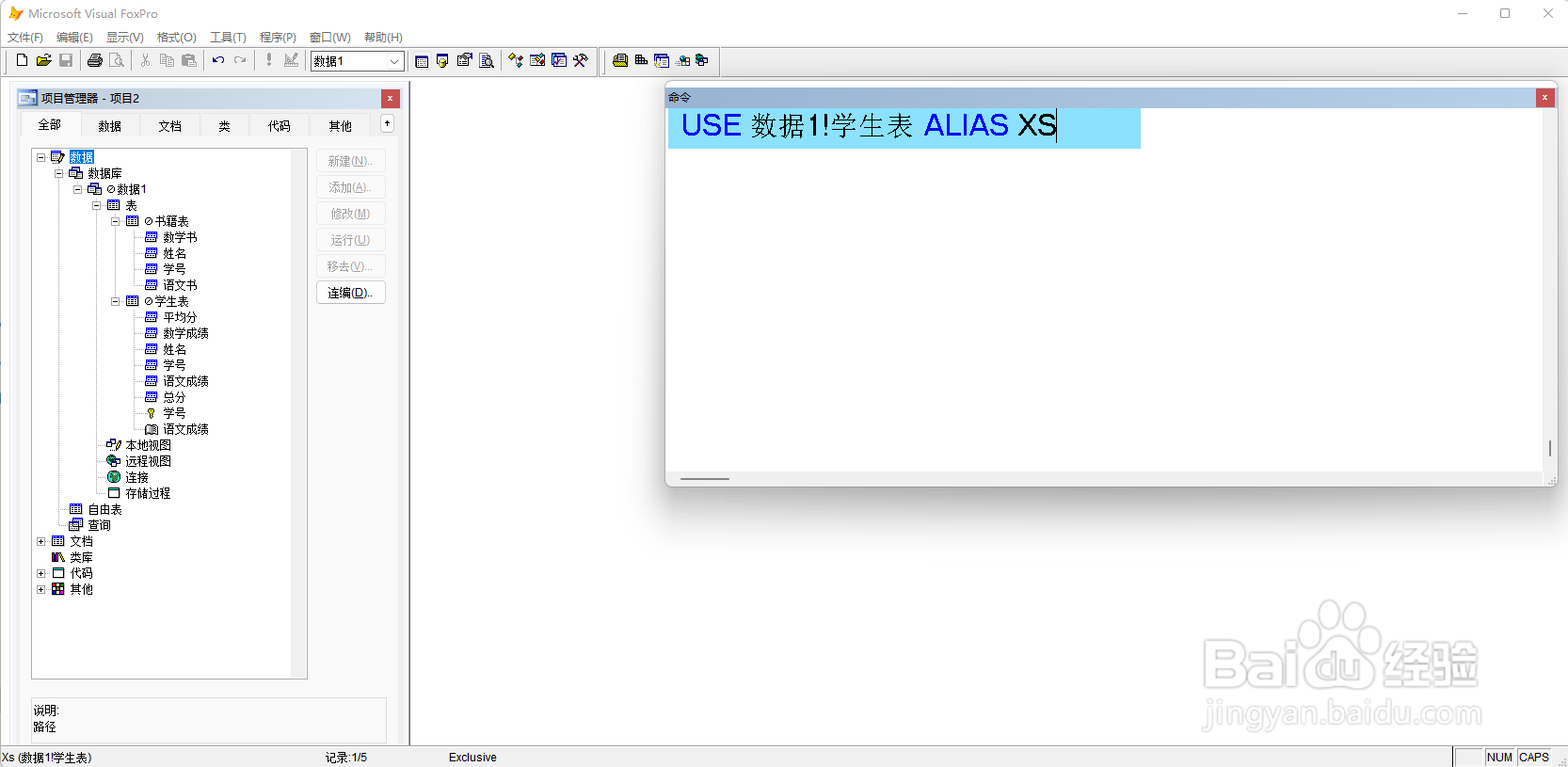Close the Project Manager window
This screenshot has width=1568, height=767.
tap(391, 98)
